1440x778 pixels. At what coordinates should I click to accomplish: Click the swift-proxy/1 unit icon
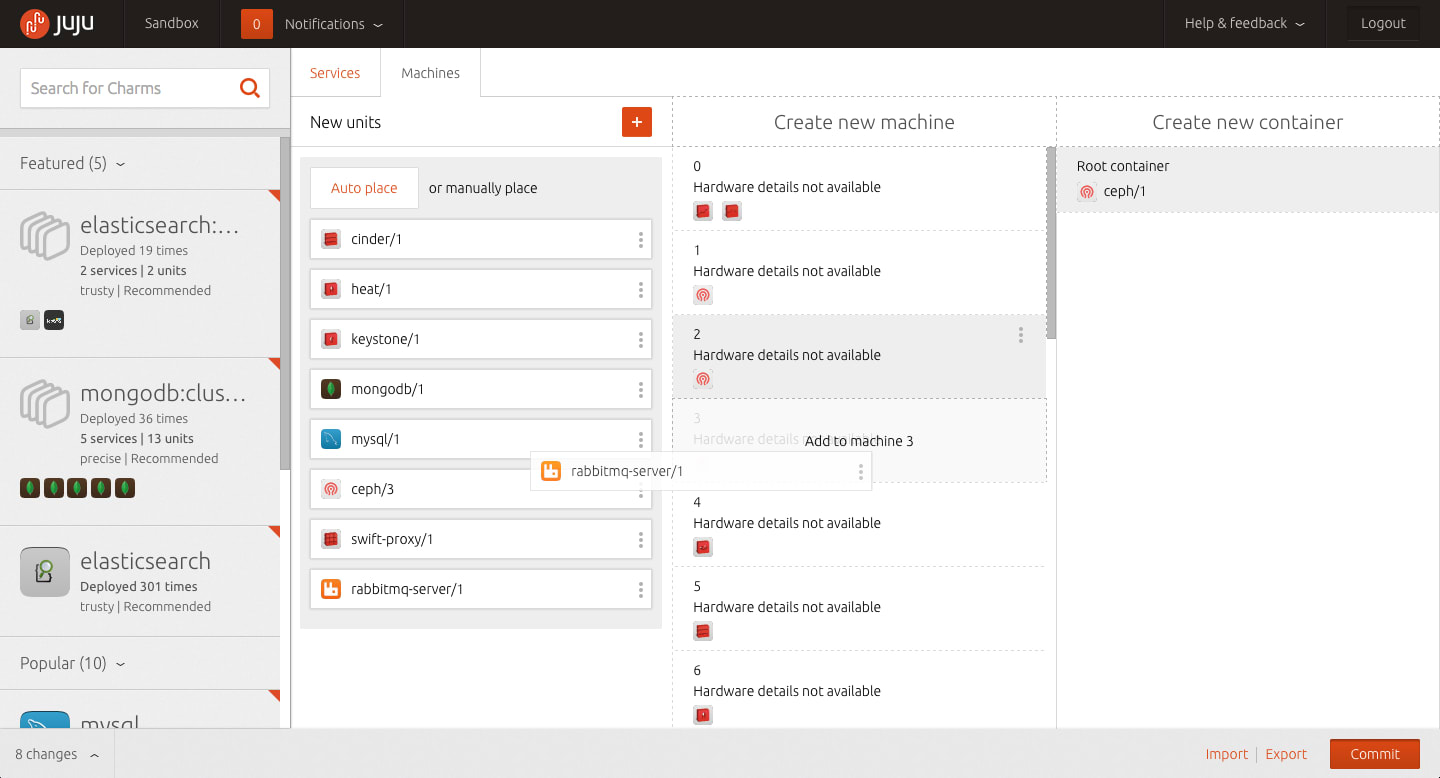331,539
